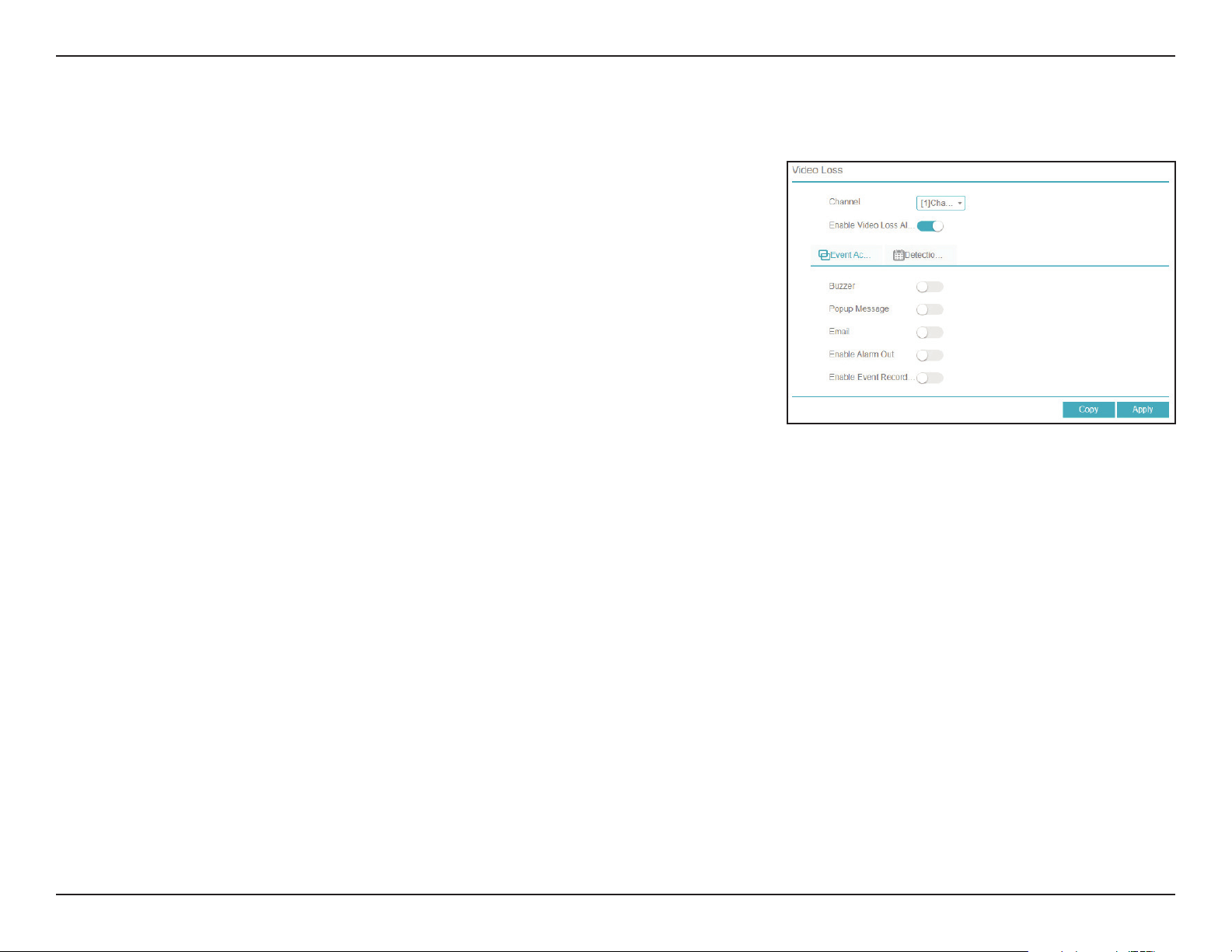Image resolution: width=1232 pixels, height=952 pixels.
Task: Switch on Enable Alarm Out
Action: tap(930, 355)
